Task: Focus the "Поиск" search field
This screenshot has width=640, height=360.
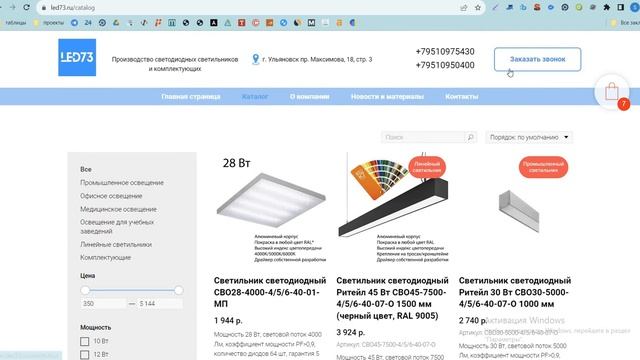Action: 423,137
